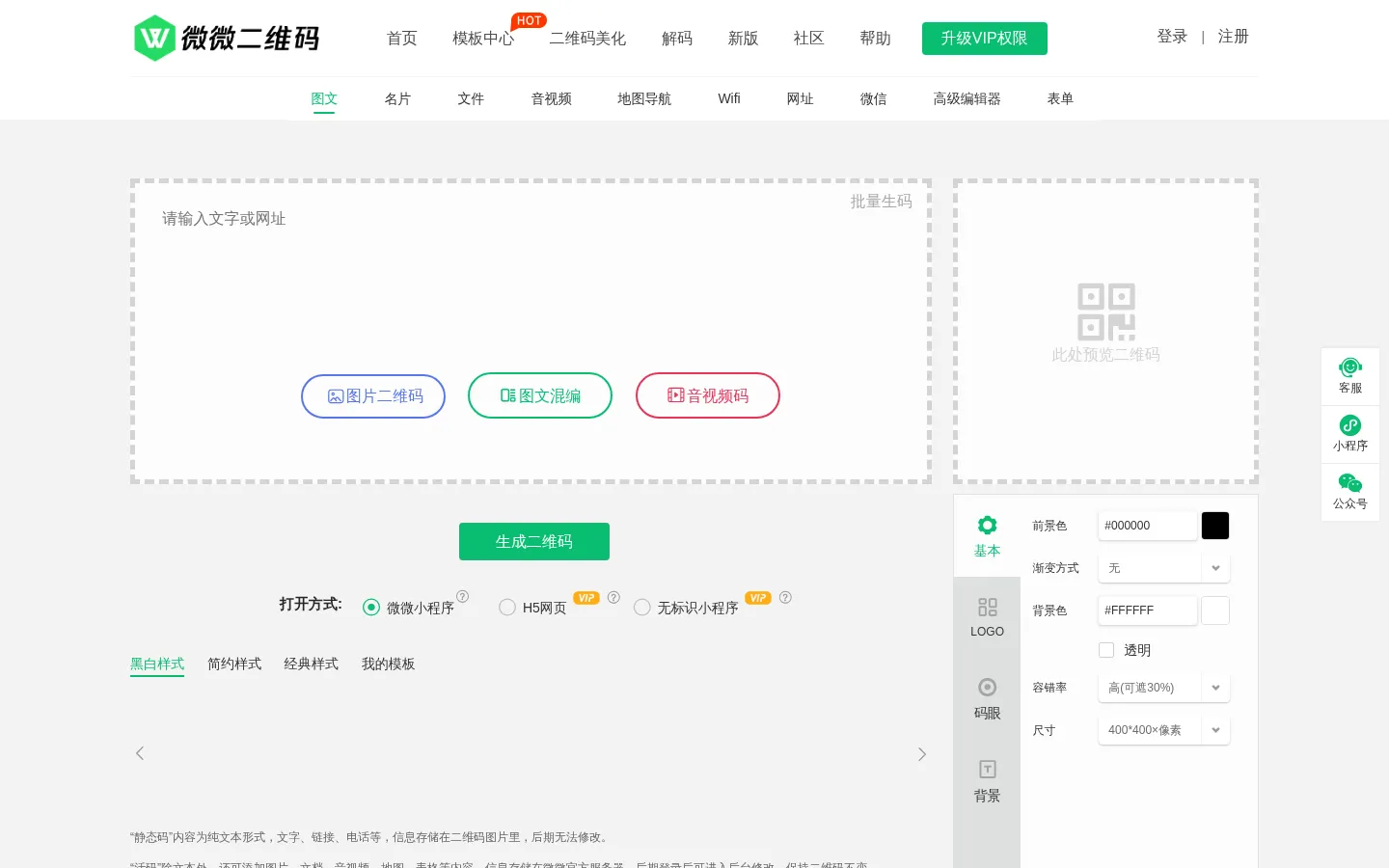1389x868 pixels.
Task: Click the 登录 login link
Action: tap(1172, 37)
